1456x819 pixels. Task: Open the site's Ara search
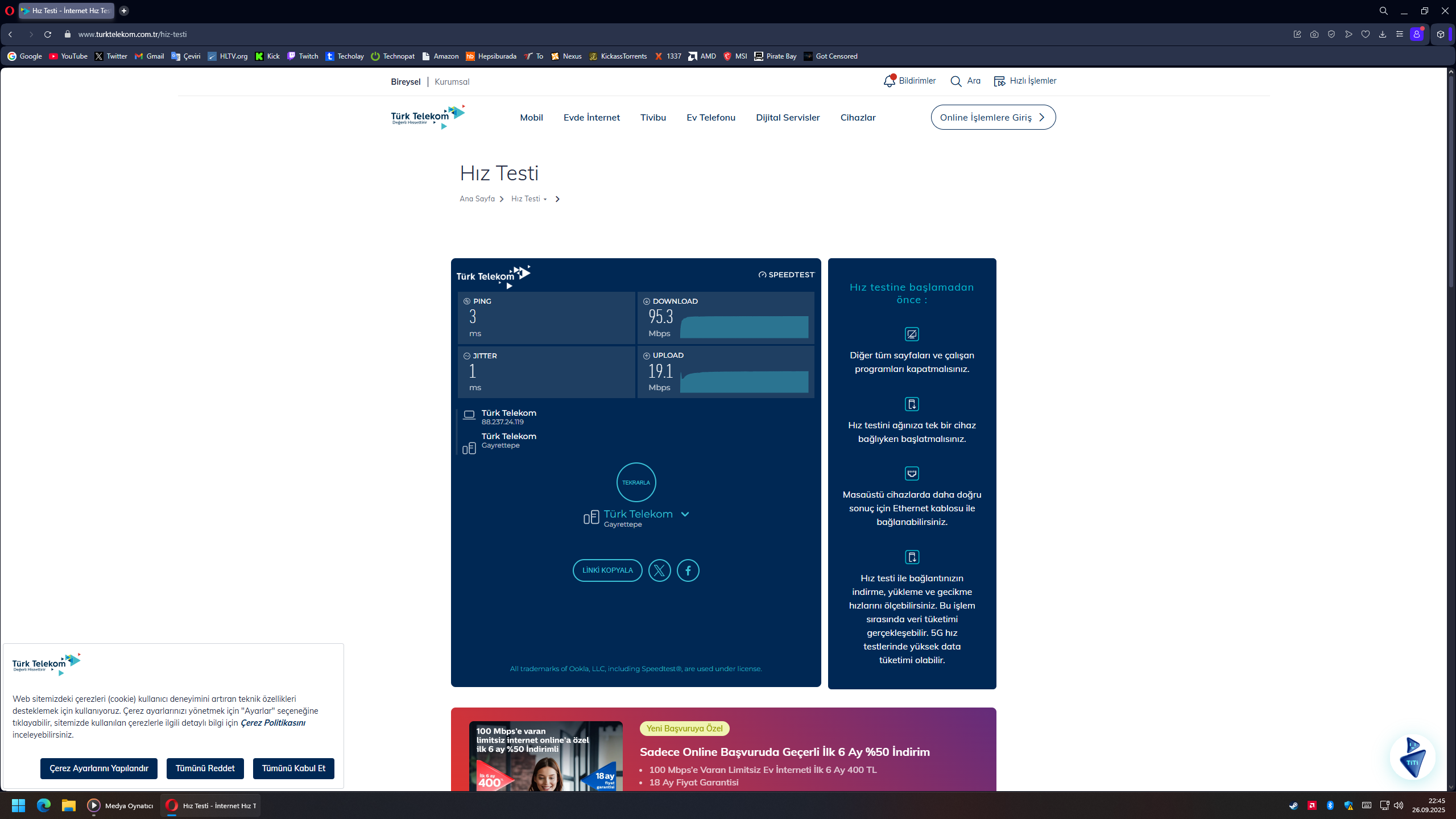(966, 81)
